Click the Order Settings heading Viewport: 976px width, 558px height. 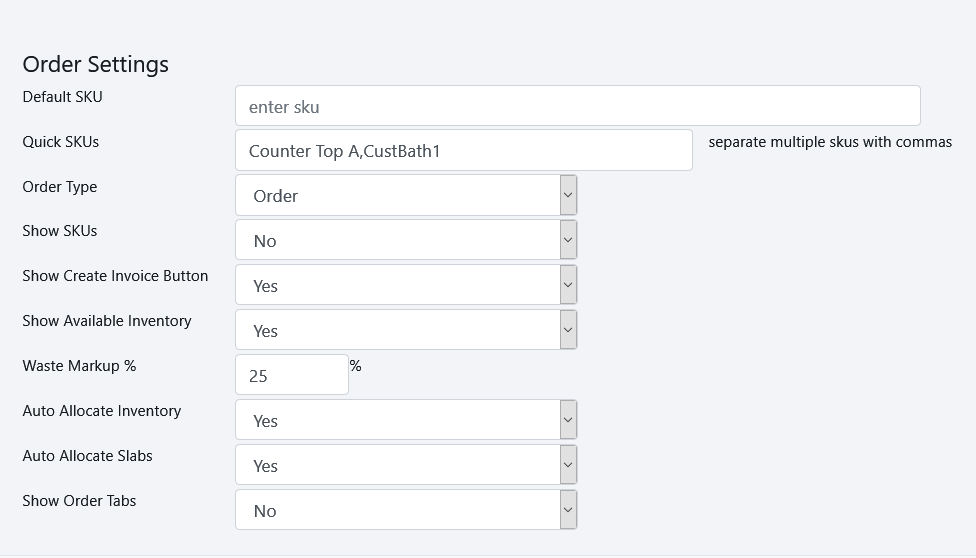[x=96, y=64]
